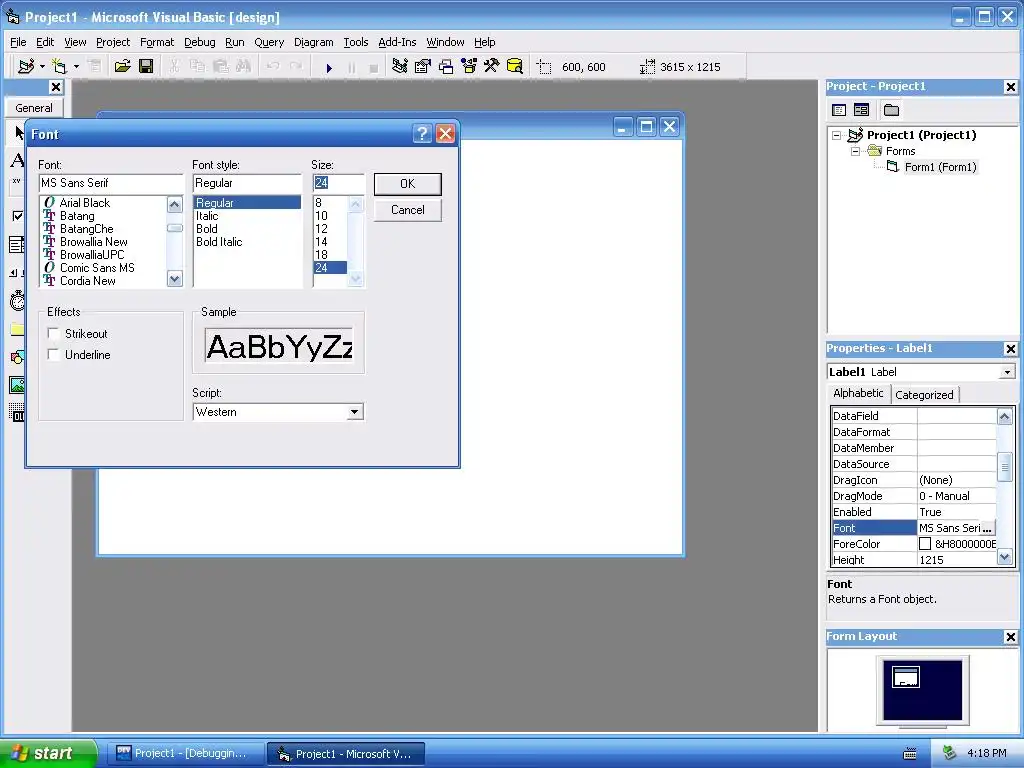Click Toggle Folders icon in Project panel

point(891,110)
